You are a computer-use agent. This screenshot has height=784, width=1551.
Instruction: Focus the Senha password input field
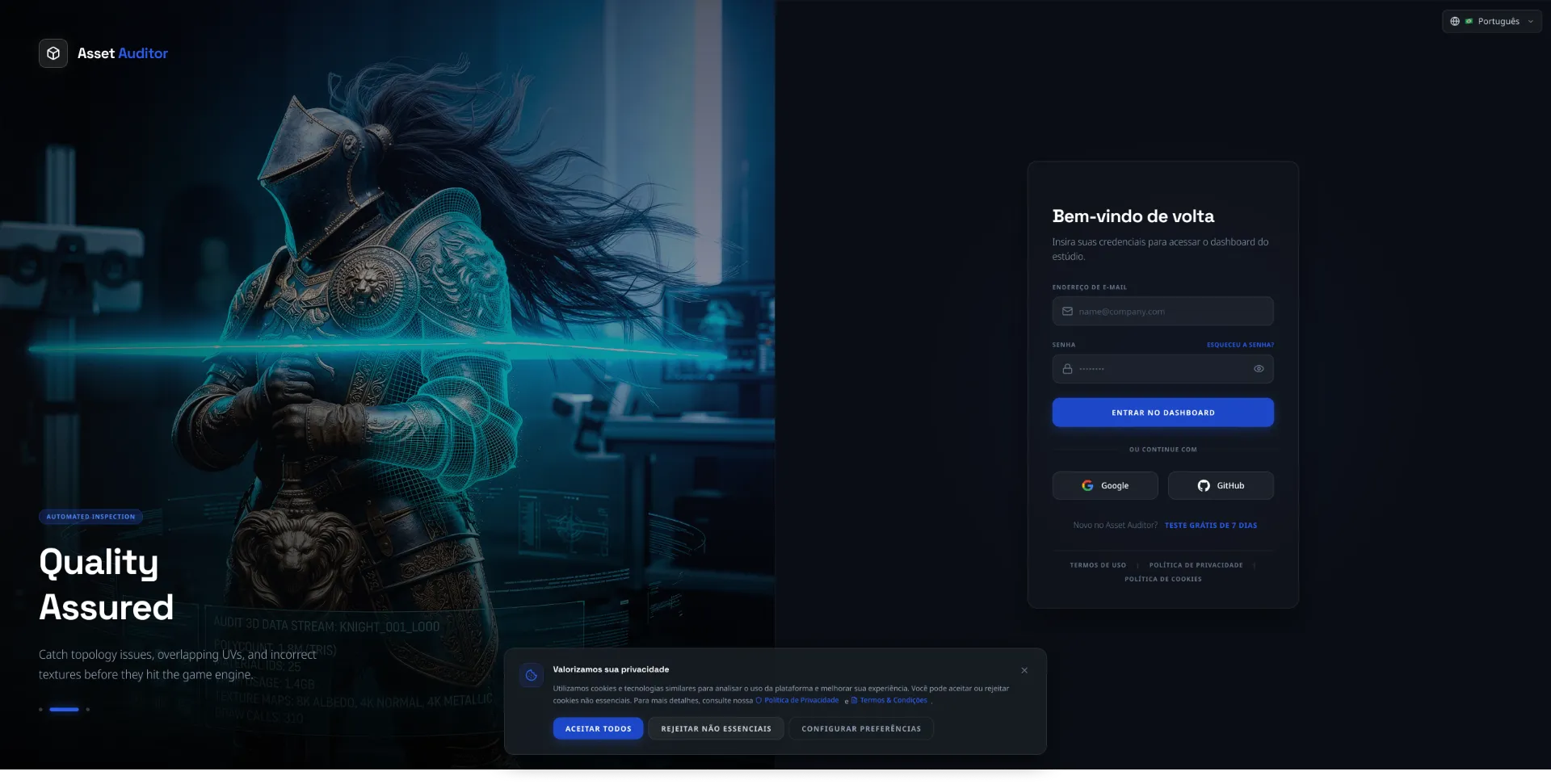[x=1162, y=369]
